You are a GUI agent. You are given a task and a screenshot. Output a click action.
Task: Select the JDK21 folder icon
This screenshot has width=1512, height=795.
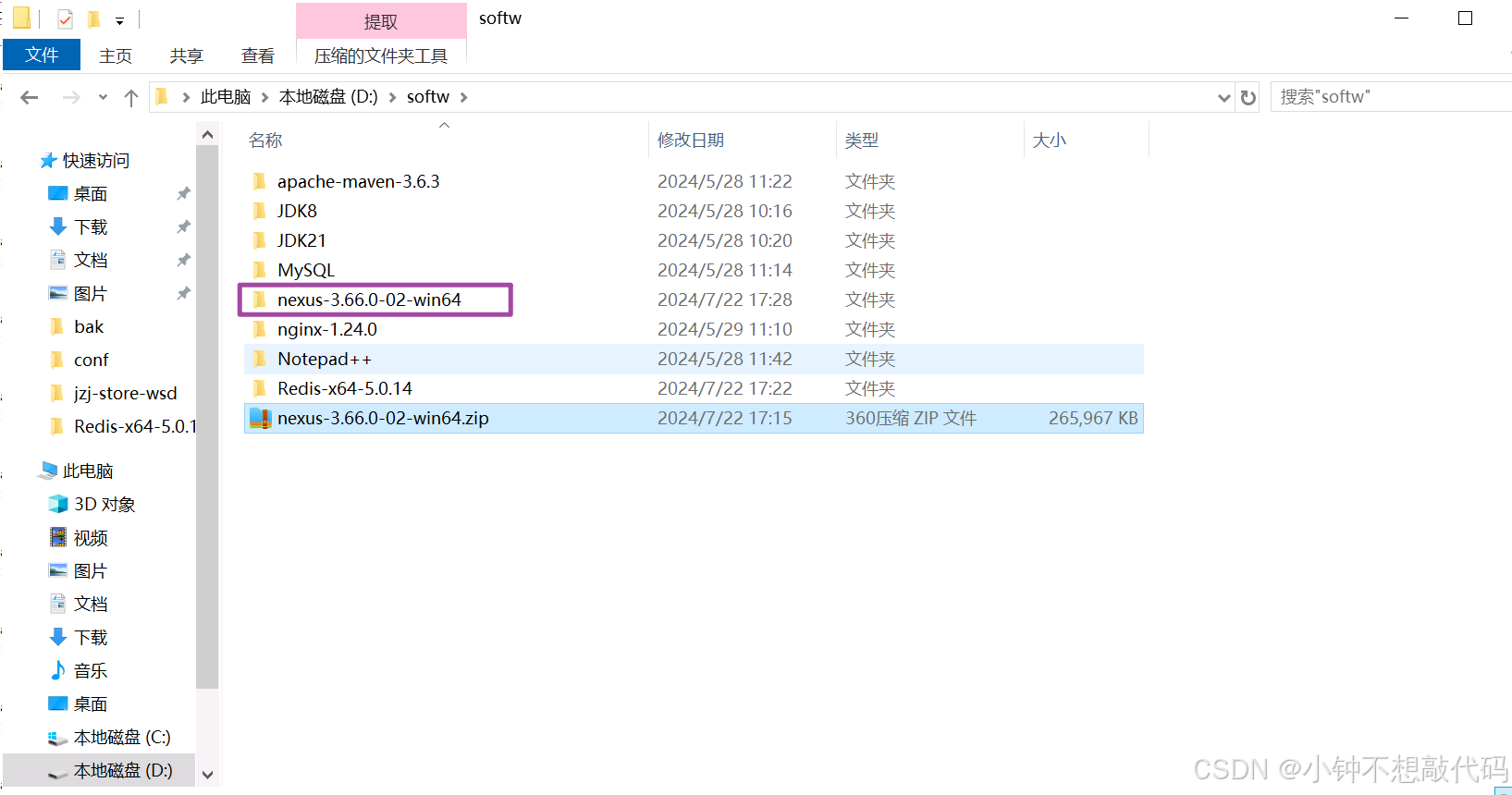tap(260, 240)
